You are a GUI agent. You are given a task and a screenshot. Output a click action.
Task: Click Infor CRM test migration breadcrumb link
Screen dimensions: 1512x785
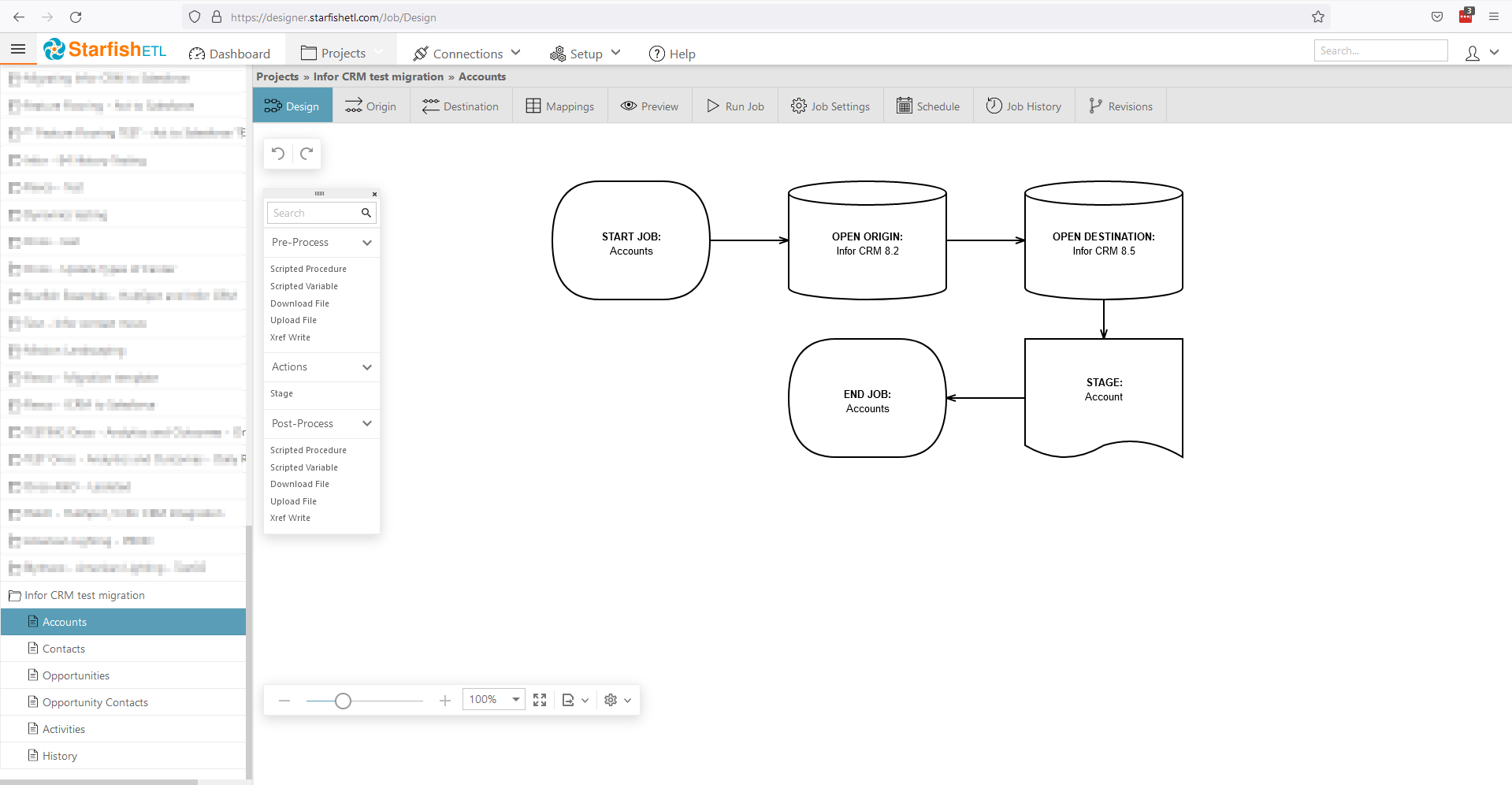coord(378,76)
